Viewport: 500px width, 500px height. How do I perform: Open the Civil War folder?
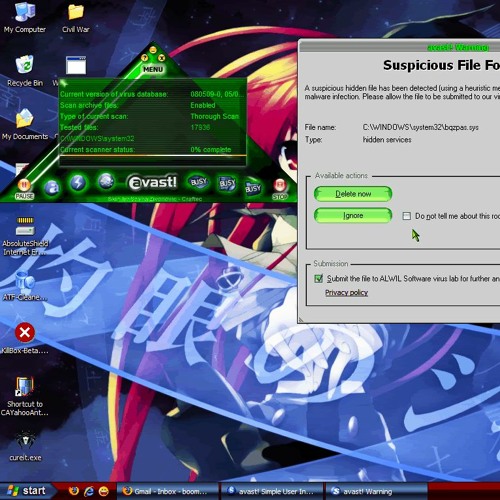[x=76, y=18]
